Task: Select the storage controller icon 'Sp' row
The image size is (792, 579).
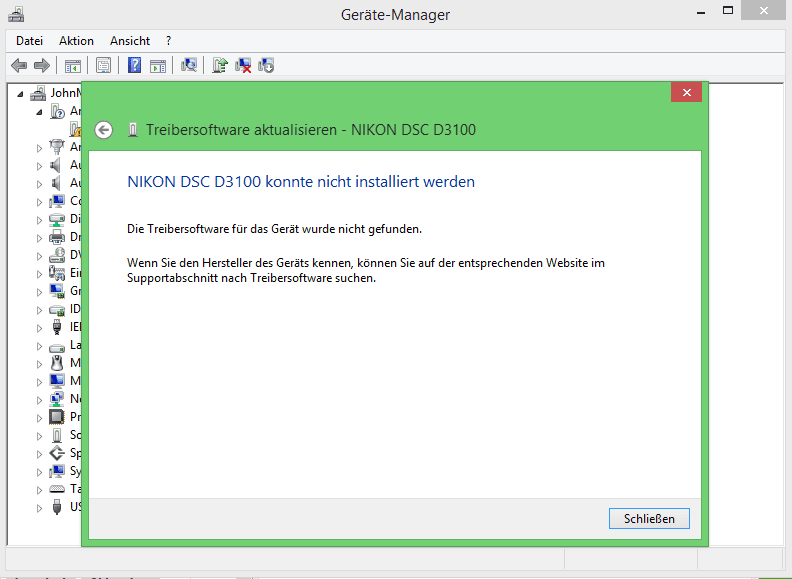Action: [57, 453]
